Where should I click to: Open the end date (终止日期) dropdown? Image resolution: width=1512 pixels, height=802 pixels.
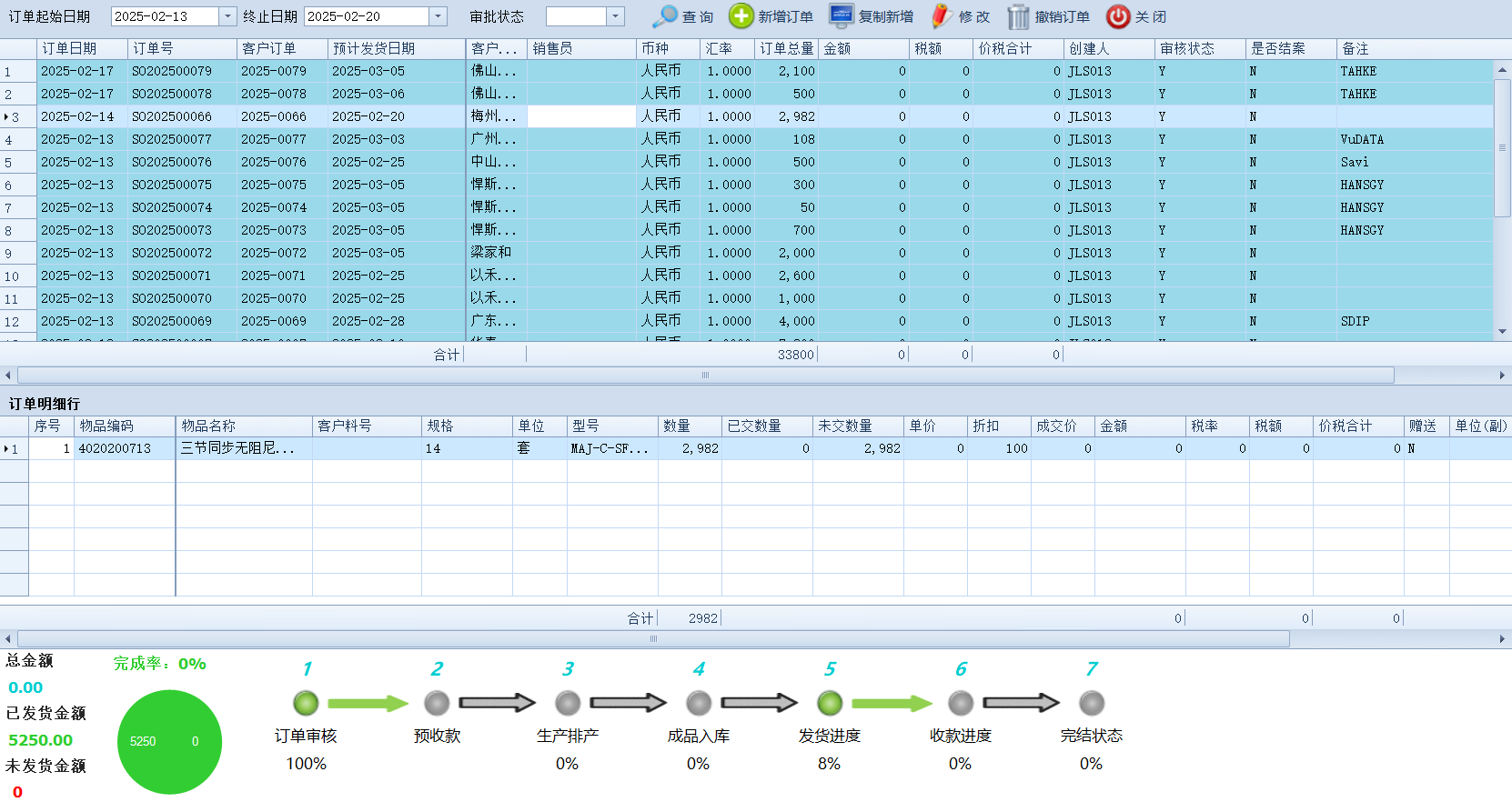click(x=438, y=16)
